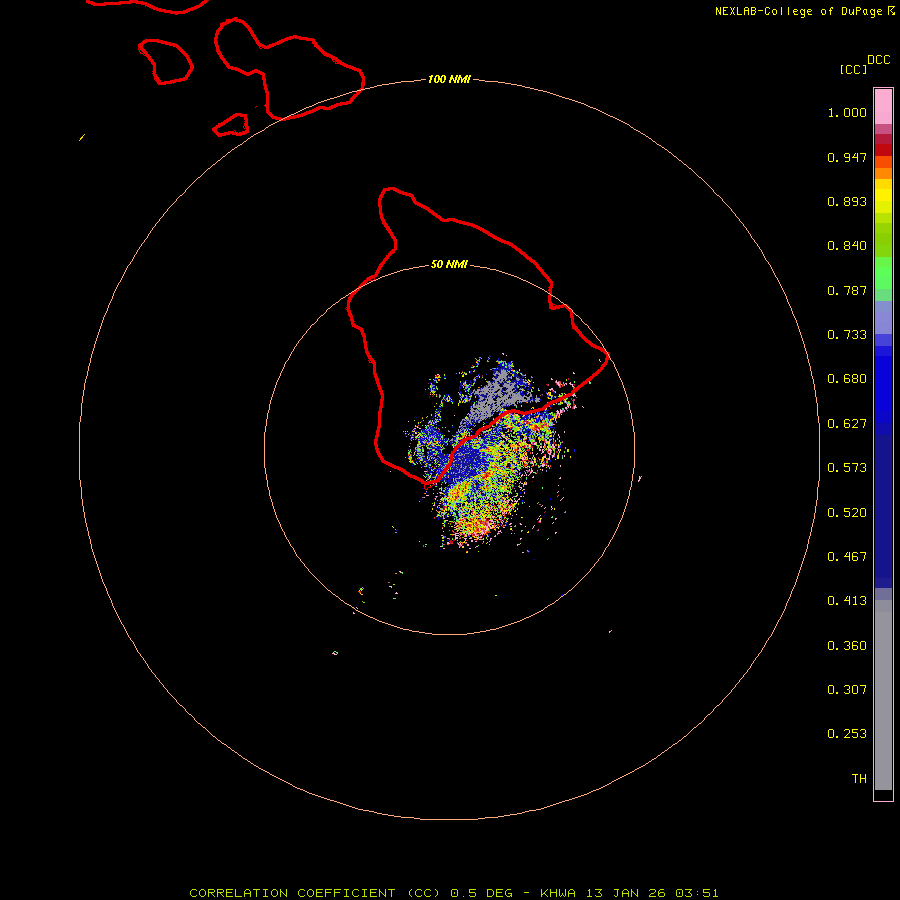Click the TH threshold label
The image size is (900, 900).
(x=859, y=779)
